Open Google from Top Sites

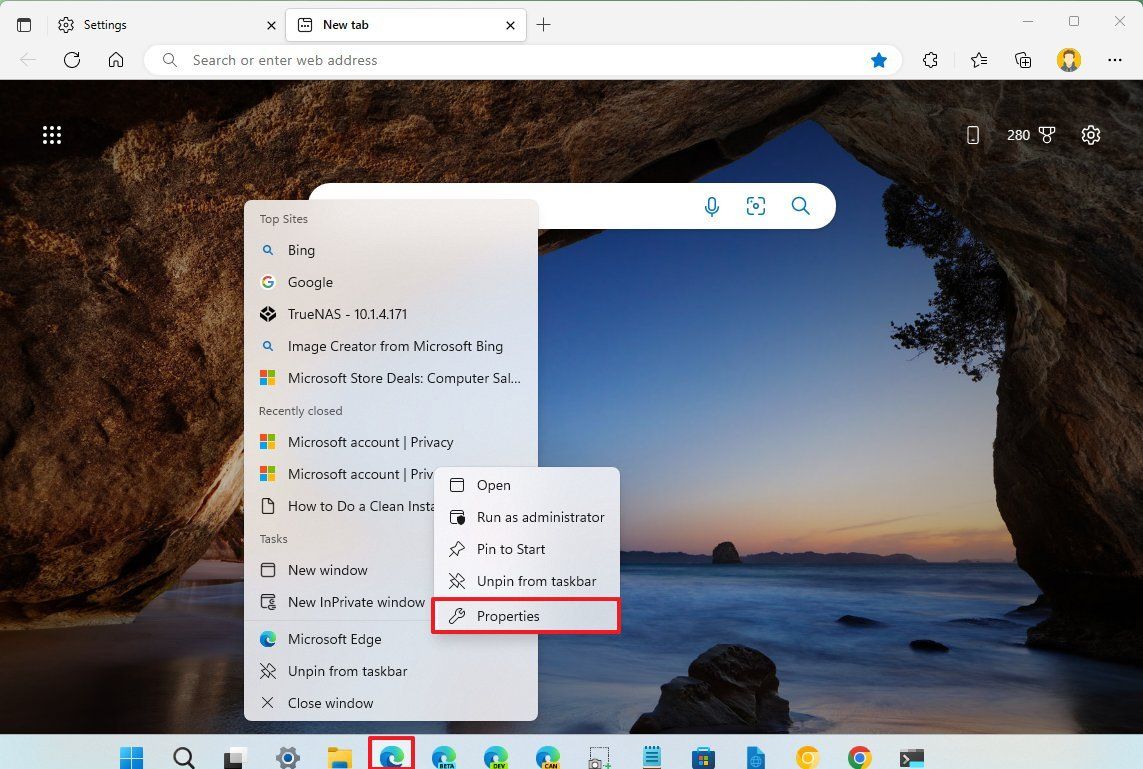pyautogui.click(x=310, y=282)
